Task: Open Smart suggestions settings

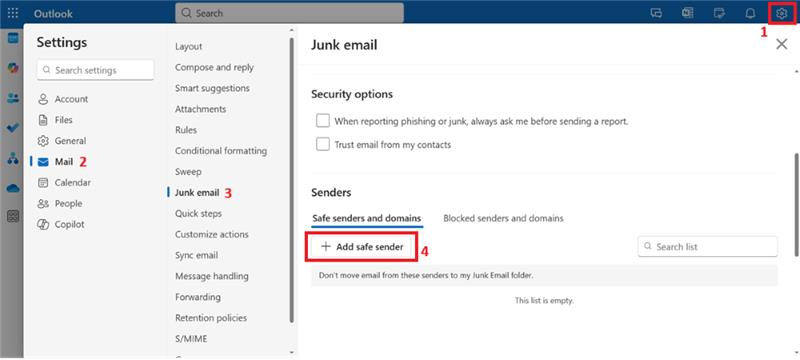Action: click(x=212, y=88)
